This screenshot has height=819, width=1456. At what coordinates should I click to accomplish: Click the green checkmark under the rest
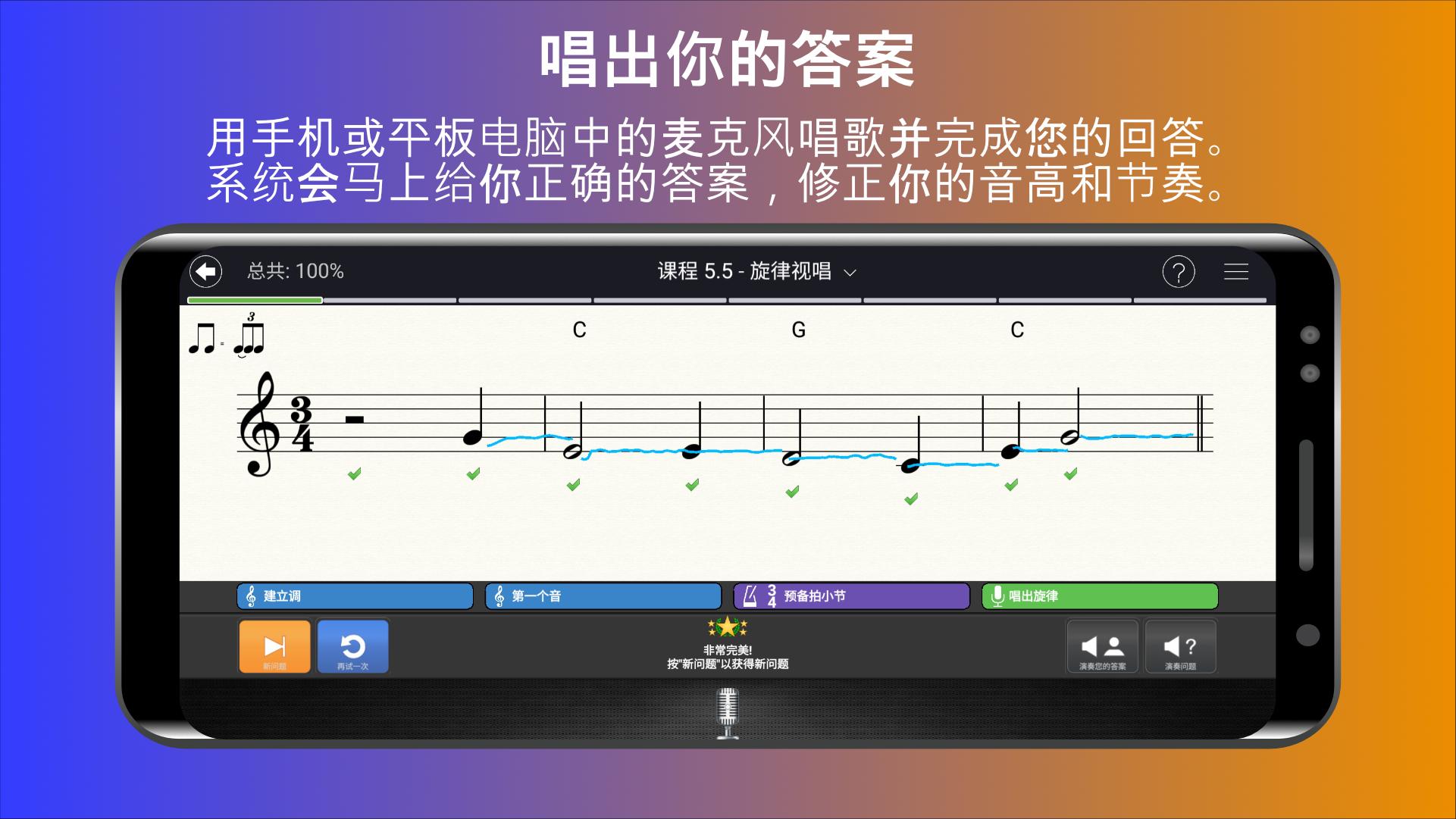pos(354,474)
